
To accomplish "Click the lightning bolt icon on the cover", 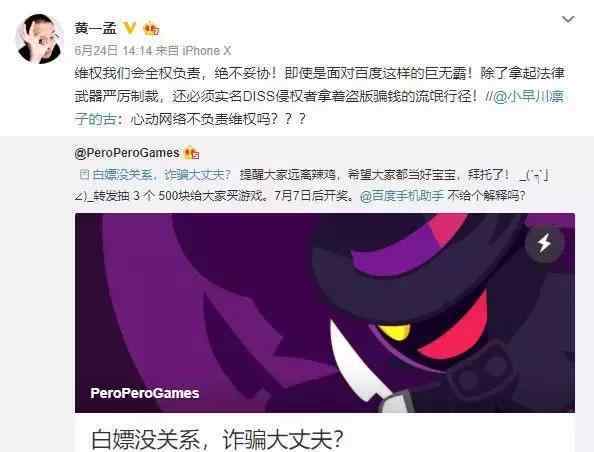I will [544, 243].
